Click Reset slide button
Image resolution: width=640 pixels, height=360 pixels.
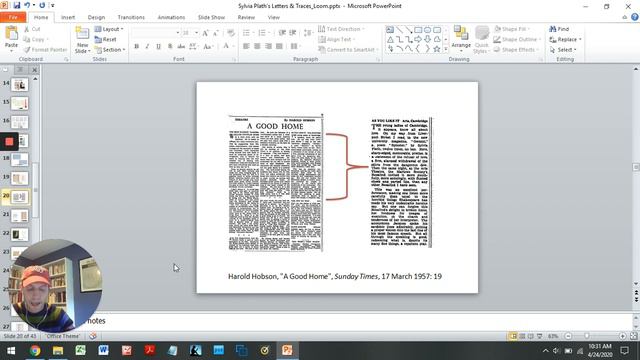pyautogui.click(x=106, y=39)
